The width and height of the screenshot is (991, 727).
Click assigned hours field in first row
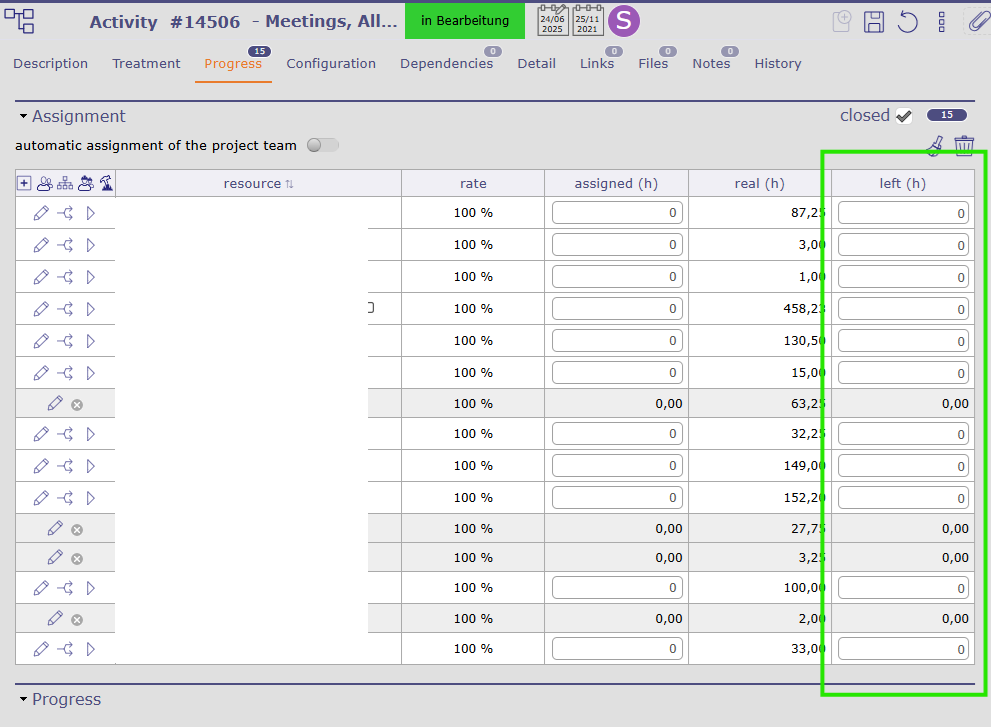click(x=616, y=213)
